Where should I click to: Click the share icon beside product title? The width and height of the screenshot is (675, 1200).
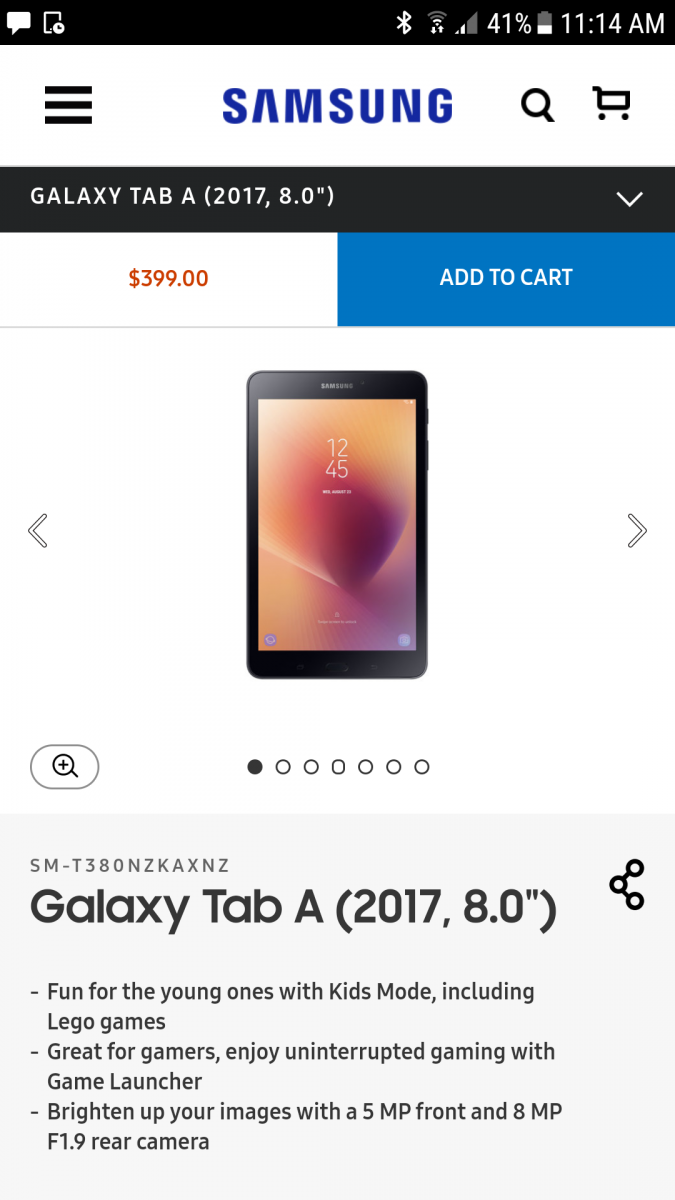pyautogui.click(x=627, y=884)
